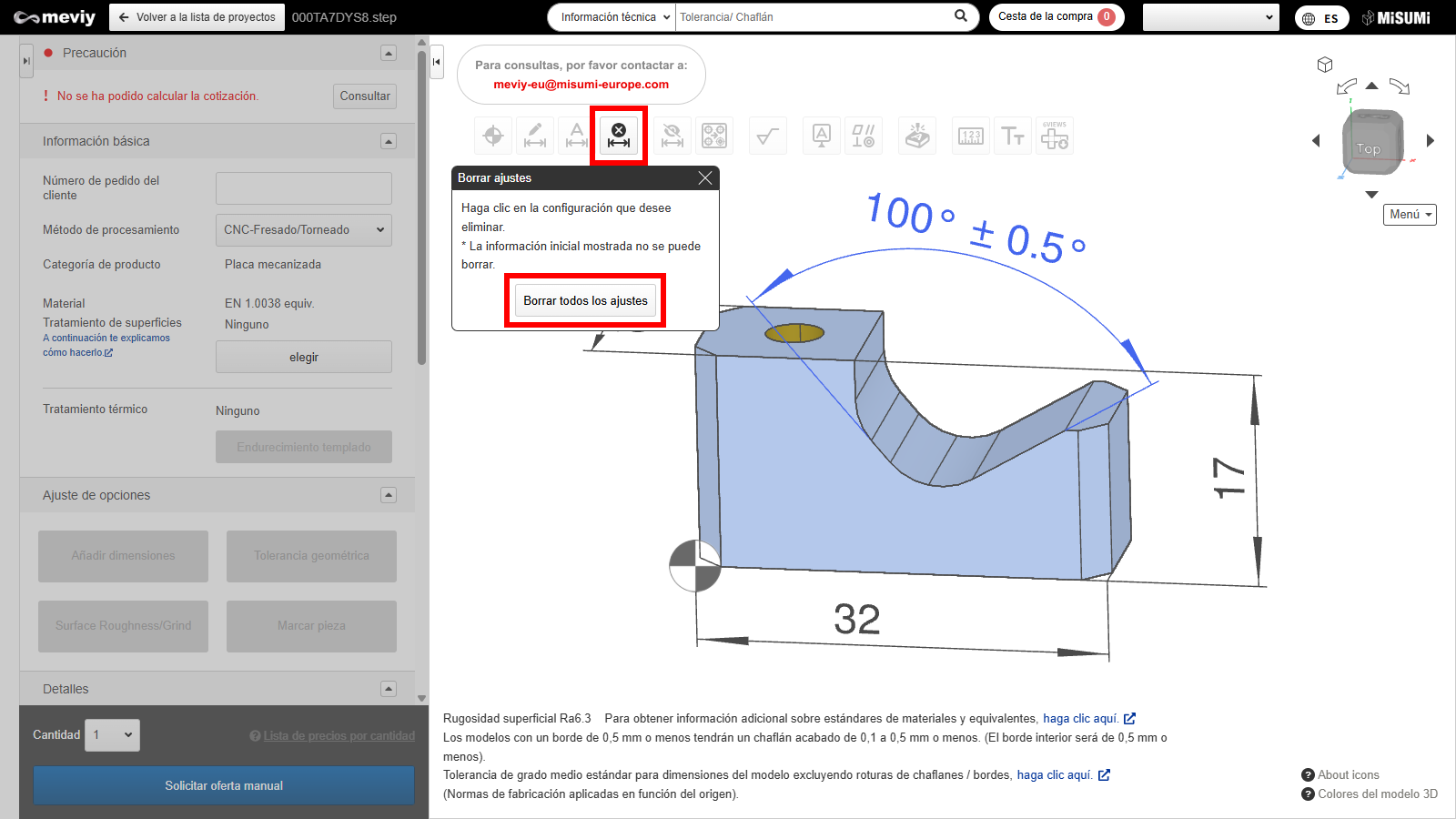
Task: Open the Cantidad quantity dropdown
Action: pos(113,735)
